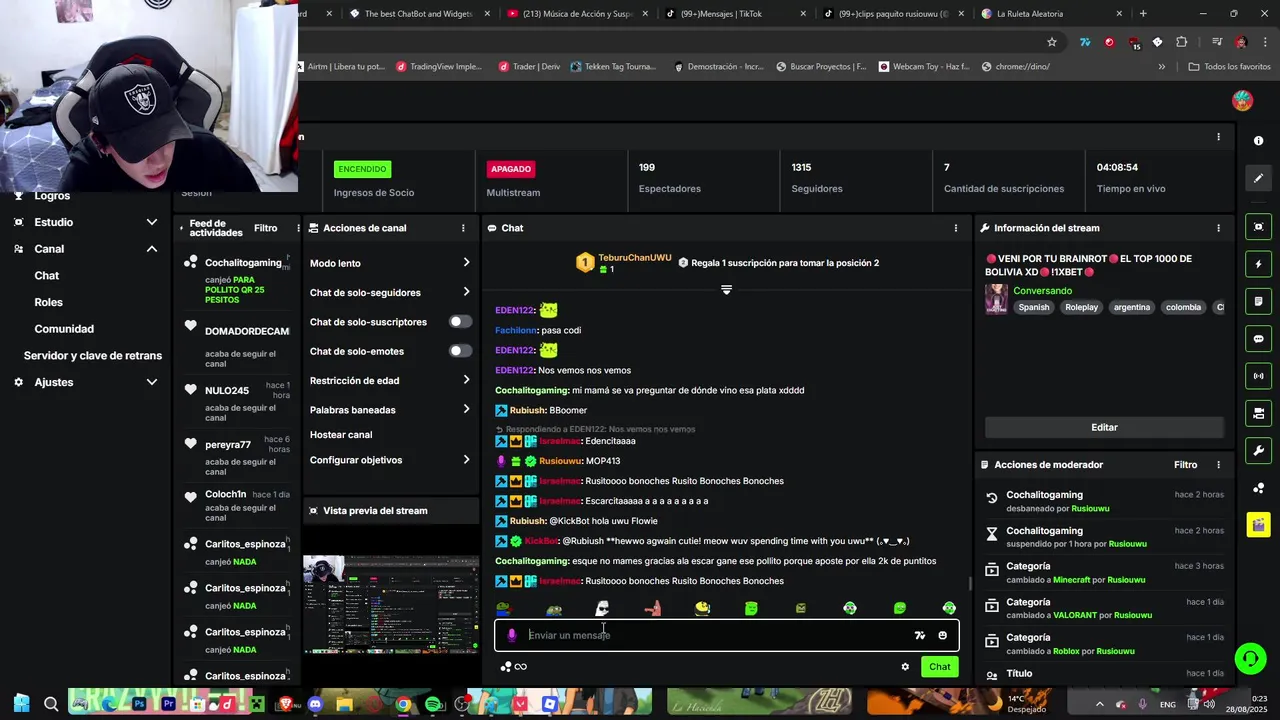Toggle Chat de solo-suscriptores switch
The height and width of the screenshot is (720, 1280).
click(x=460, y=322)
